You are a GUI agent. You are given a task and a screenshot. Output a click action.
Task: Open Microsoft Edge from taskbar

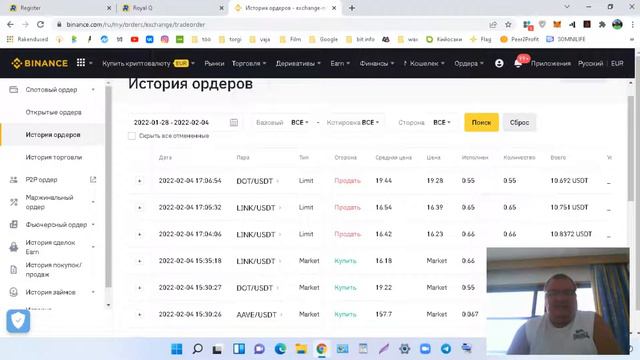[x=280, y=349]
